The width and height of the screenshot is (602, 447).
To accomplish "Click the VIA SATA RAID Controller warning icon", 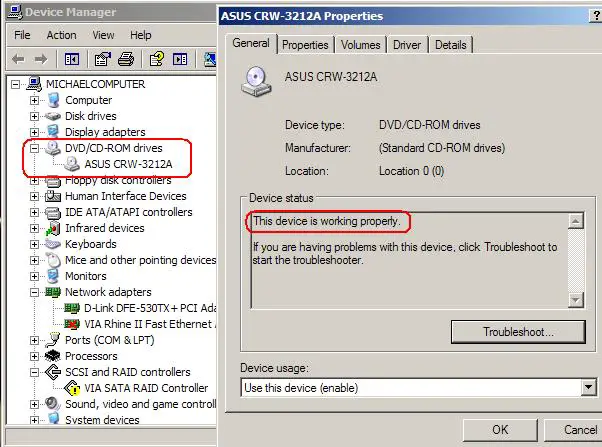I will coord(72,388).
